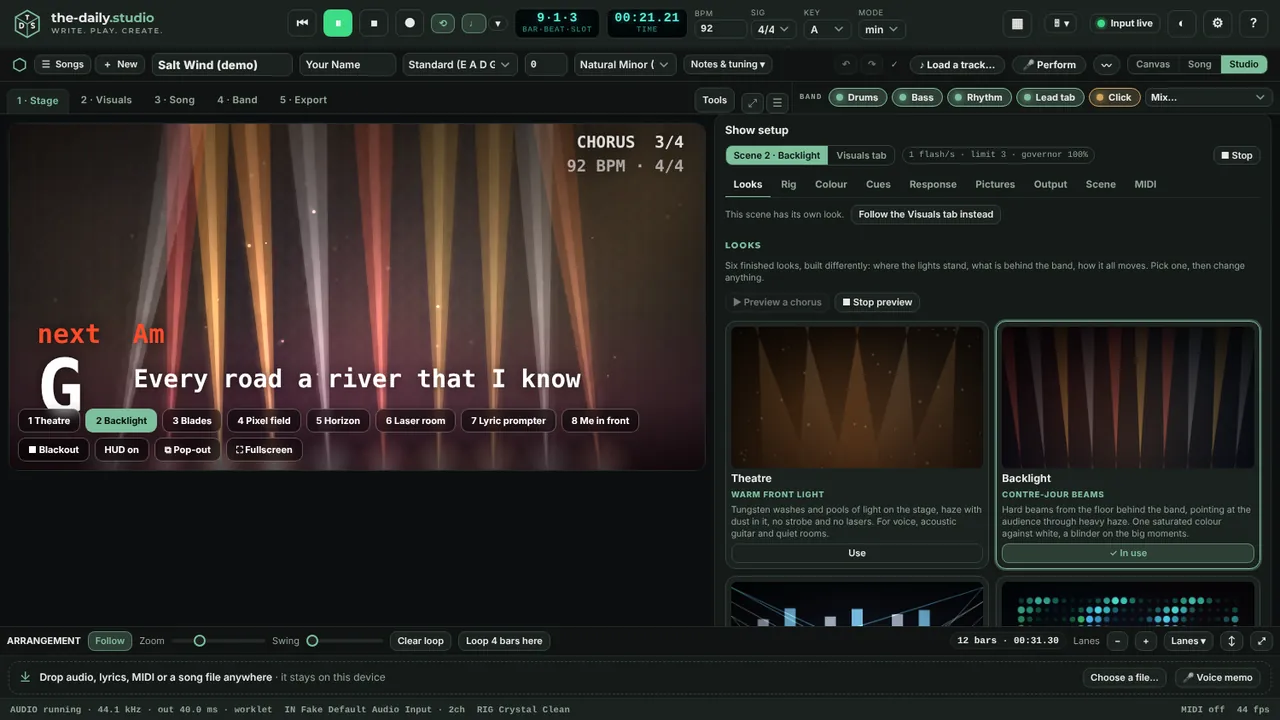The image size is (1280, 720).
Task: Toggle the Drums band chip
Action: [857, 97]
